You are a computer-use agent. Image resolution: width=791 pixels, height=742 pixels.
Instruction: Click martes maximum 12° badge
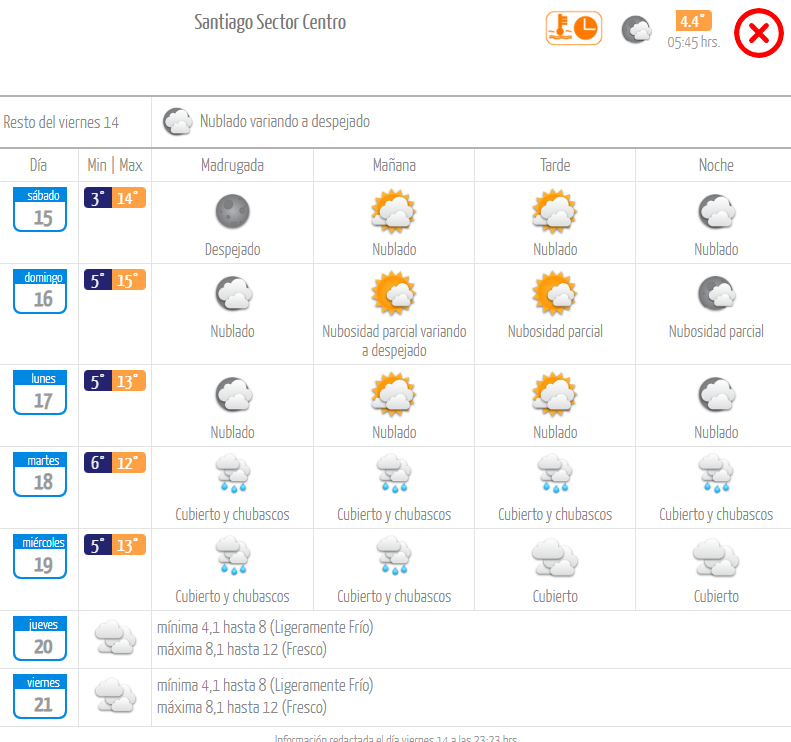129,463
